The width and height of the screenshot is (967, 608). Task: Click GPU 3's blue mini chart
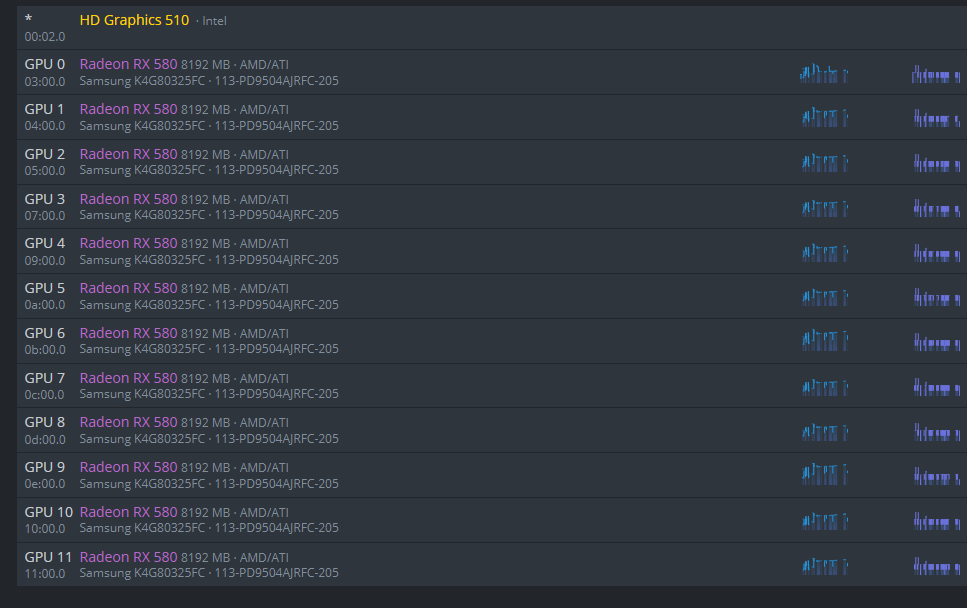coord(824,208)
